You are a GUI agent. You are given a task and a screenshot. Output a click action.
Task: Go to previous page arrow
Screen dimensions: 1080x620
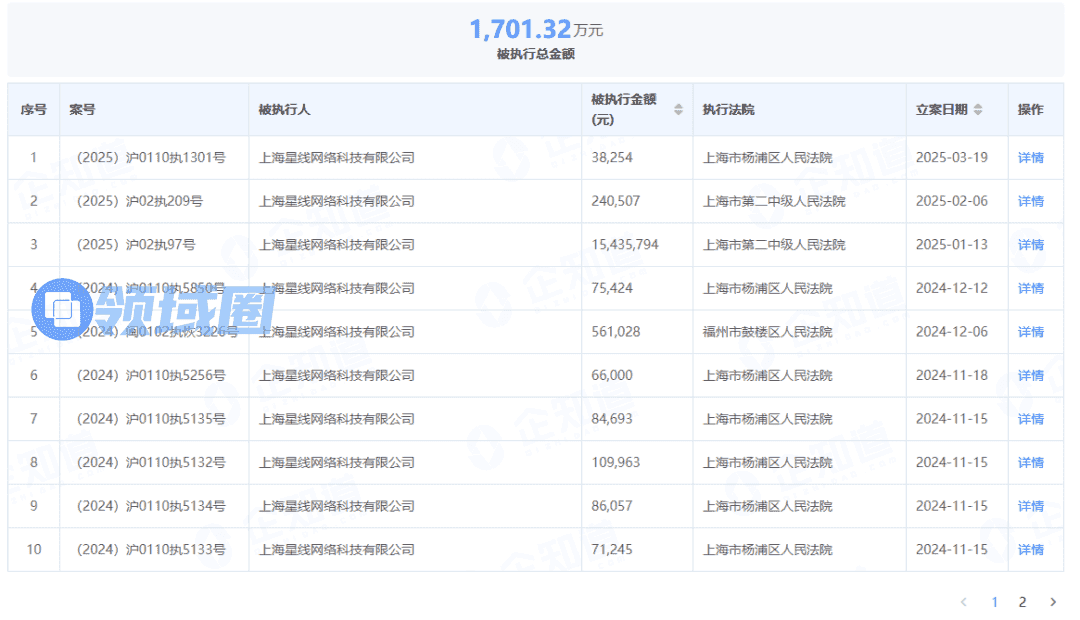point(964,602)
